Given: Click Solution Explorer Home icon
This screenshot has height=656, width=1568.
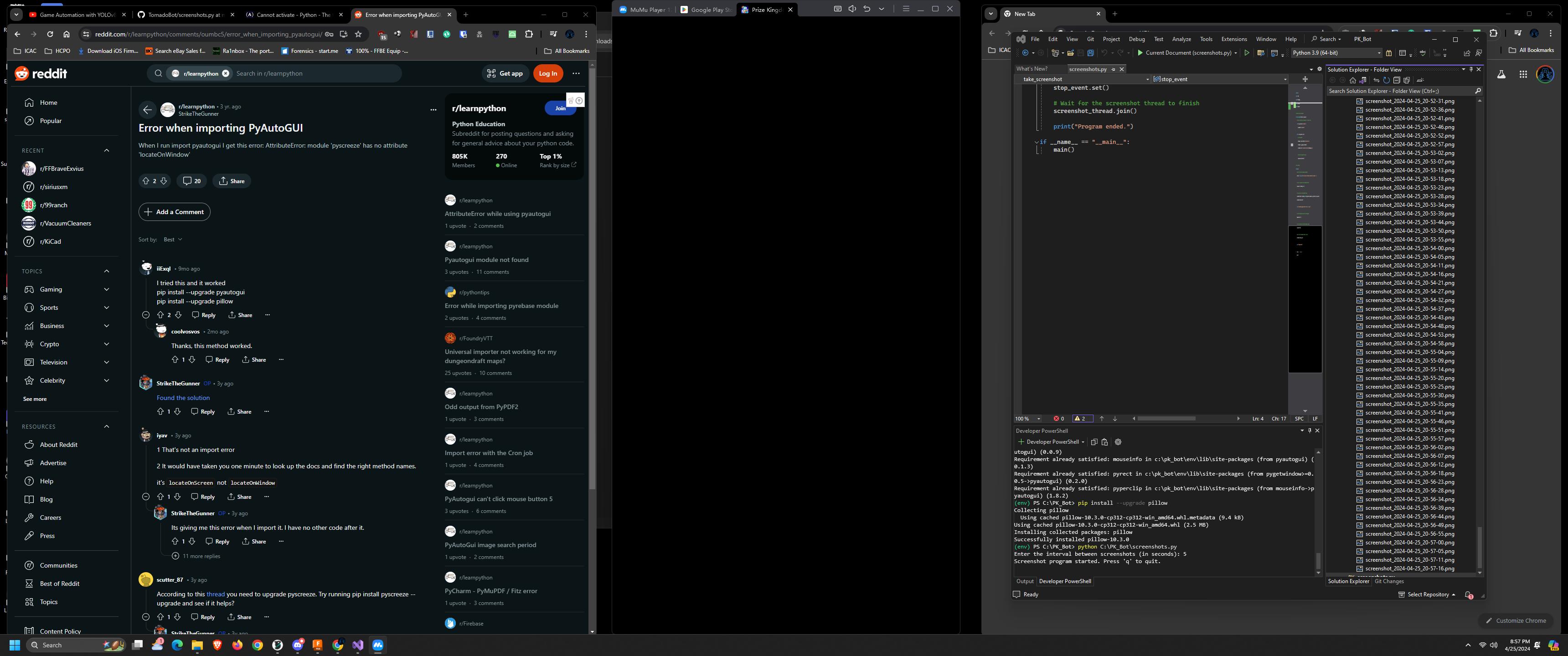Looking at the screenshot, I should click(x=1352, y=80).
